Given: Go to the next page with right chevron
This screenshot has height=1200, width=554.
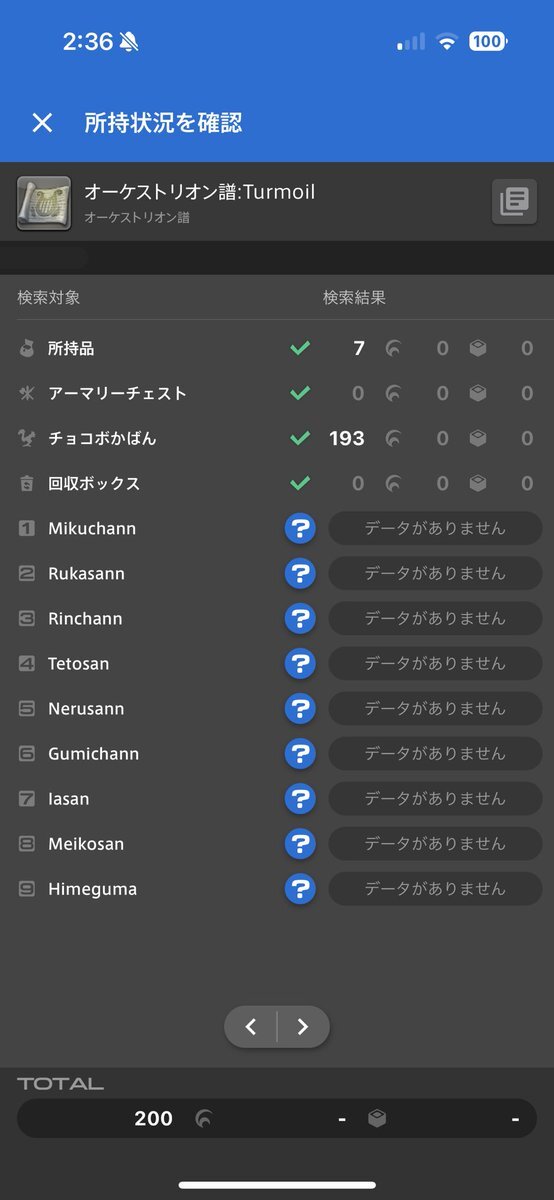Looking at the screenshot, I should (x=303, y=1026).
